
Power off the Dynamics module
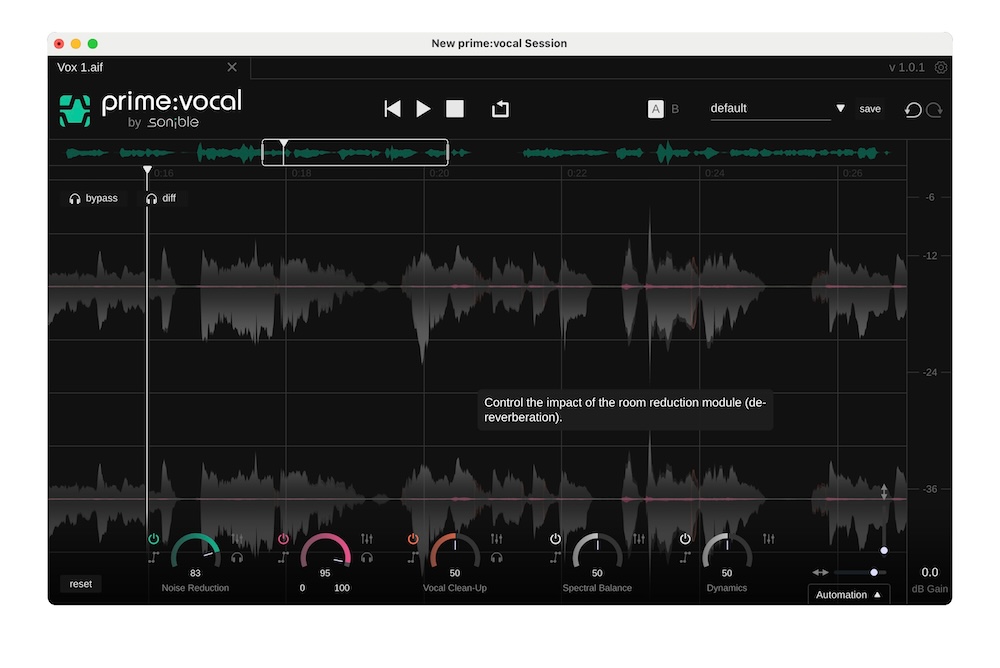pyautogui.click(x=684, y=538)
